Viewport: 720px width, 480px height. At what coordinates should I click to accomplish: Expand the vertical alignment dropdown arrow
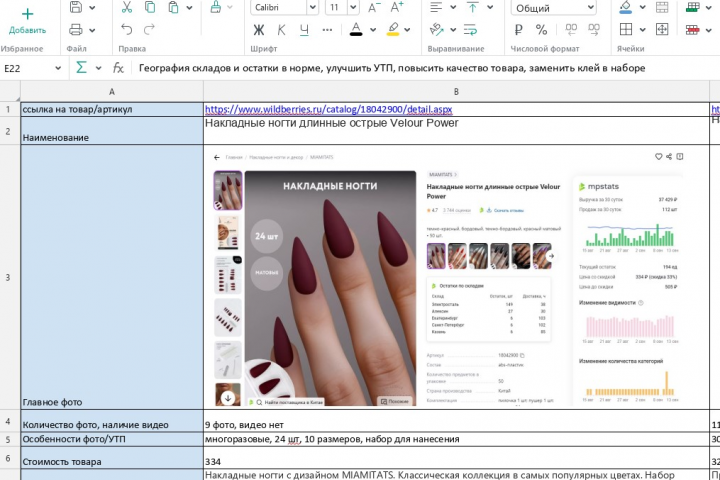490,7
